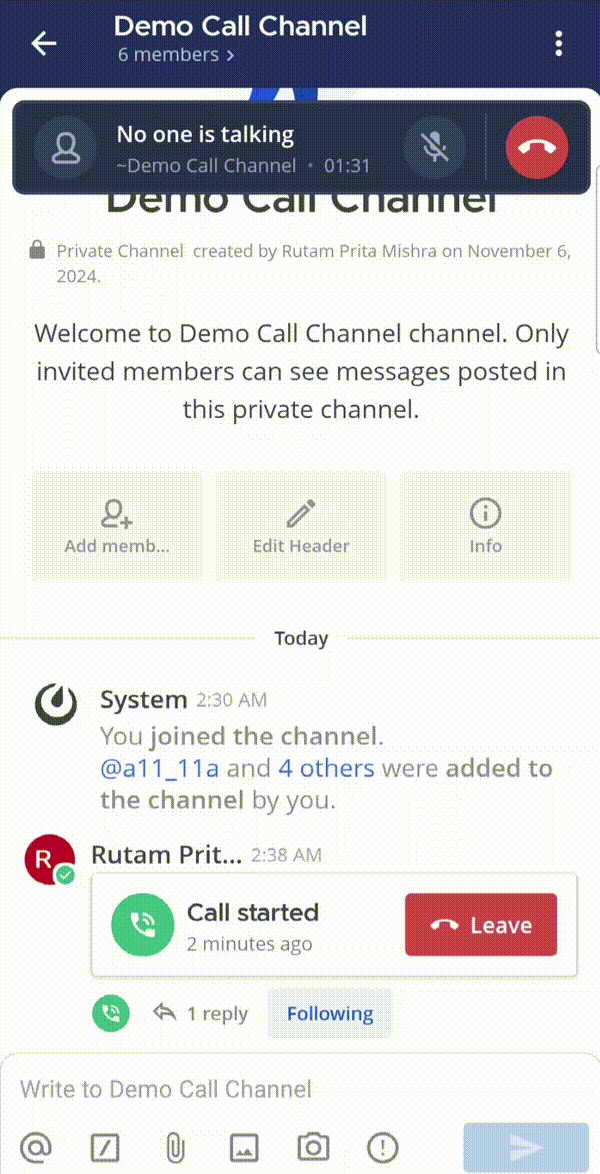
Task: Hang up using the red end call button
Action: coord(537,148)
